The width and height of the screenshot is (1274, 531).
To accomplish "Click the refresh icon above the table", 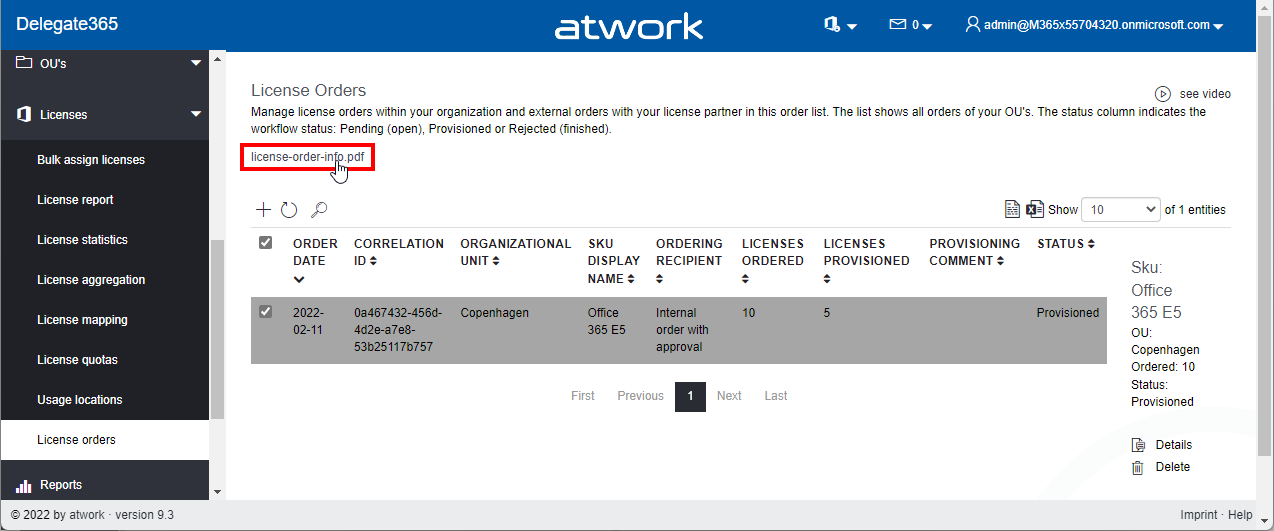I will coord(289,210).
